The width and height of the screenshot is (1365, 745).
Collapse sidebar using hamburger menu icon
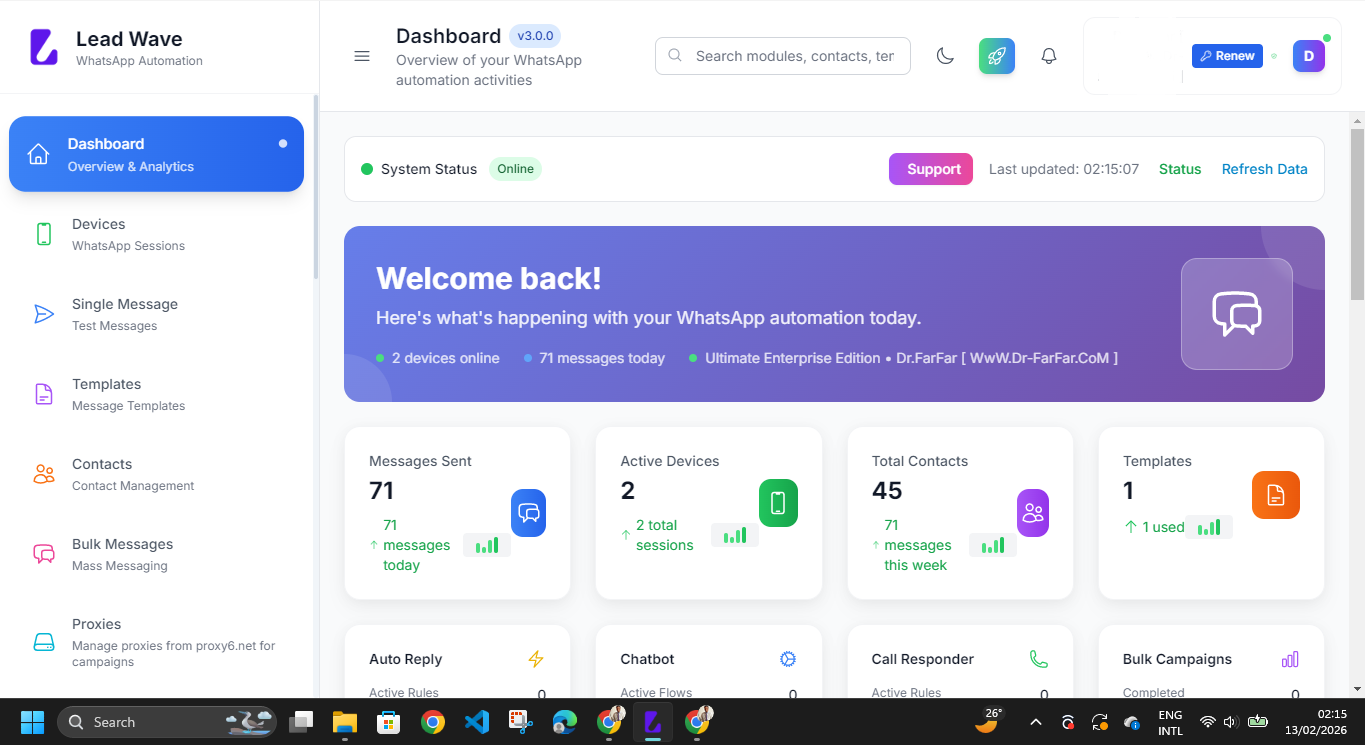(362, 56)
